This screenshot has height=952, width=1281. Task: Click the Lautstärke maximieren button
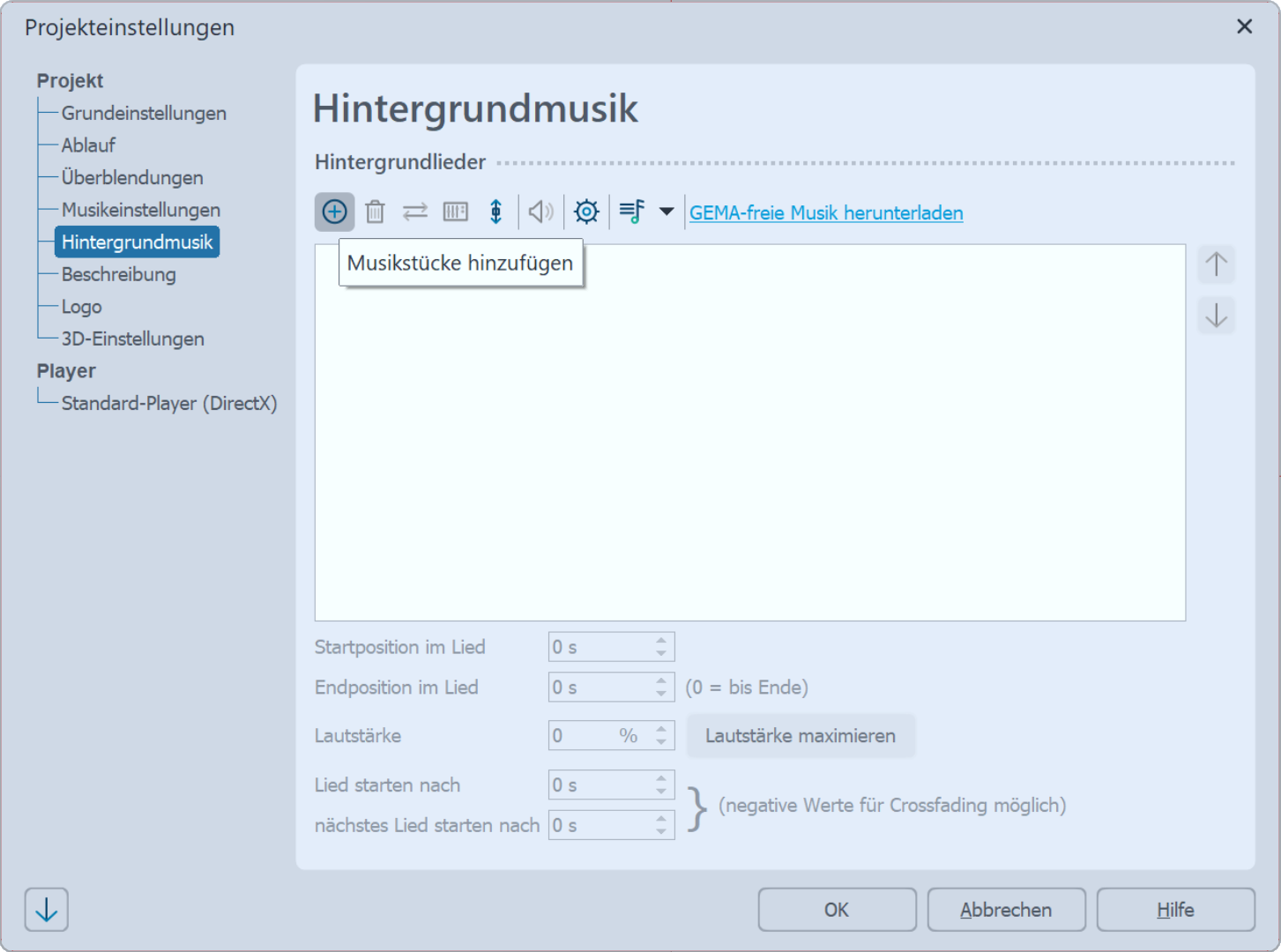(x=801, y=735)
